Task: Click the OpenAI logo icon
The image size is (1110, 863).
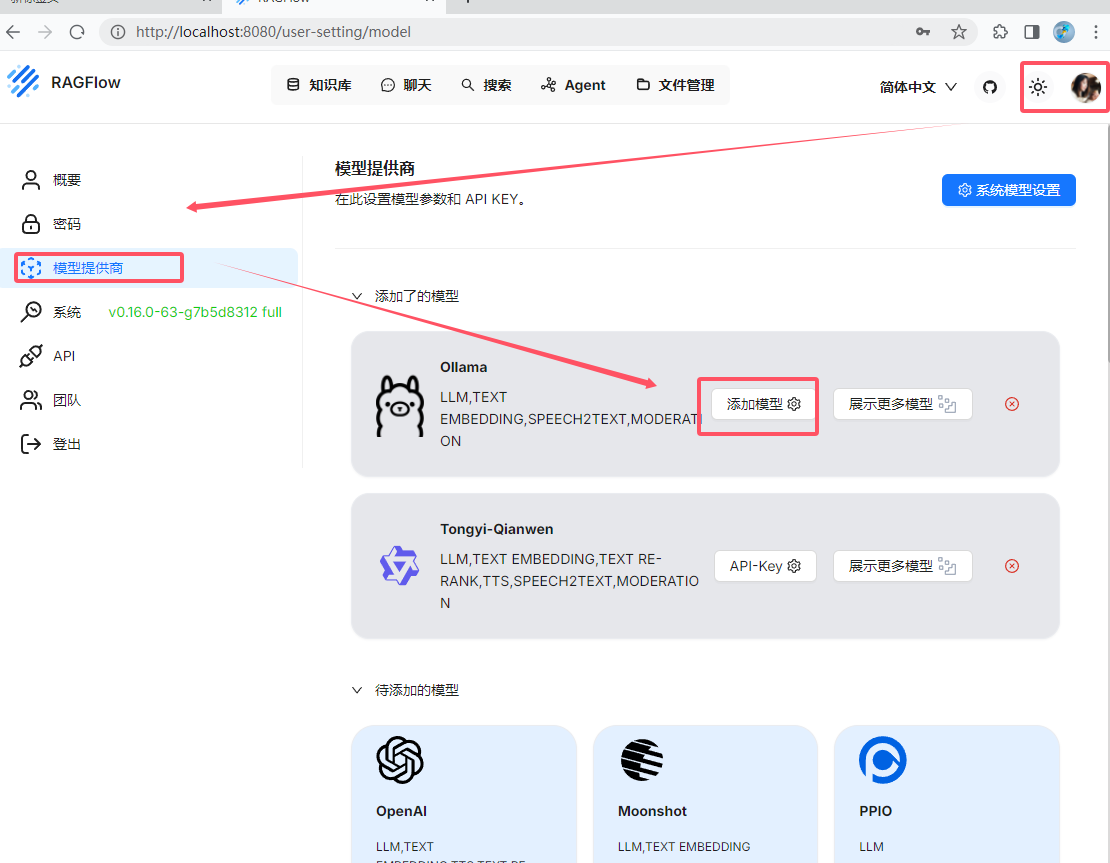Action: [400, 760]
